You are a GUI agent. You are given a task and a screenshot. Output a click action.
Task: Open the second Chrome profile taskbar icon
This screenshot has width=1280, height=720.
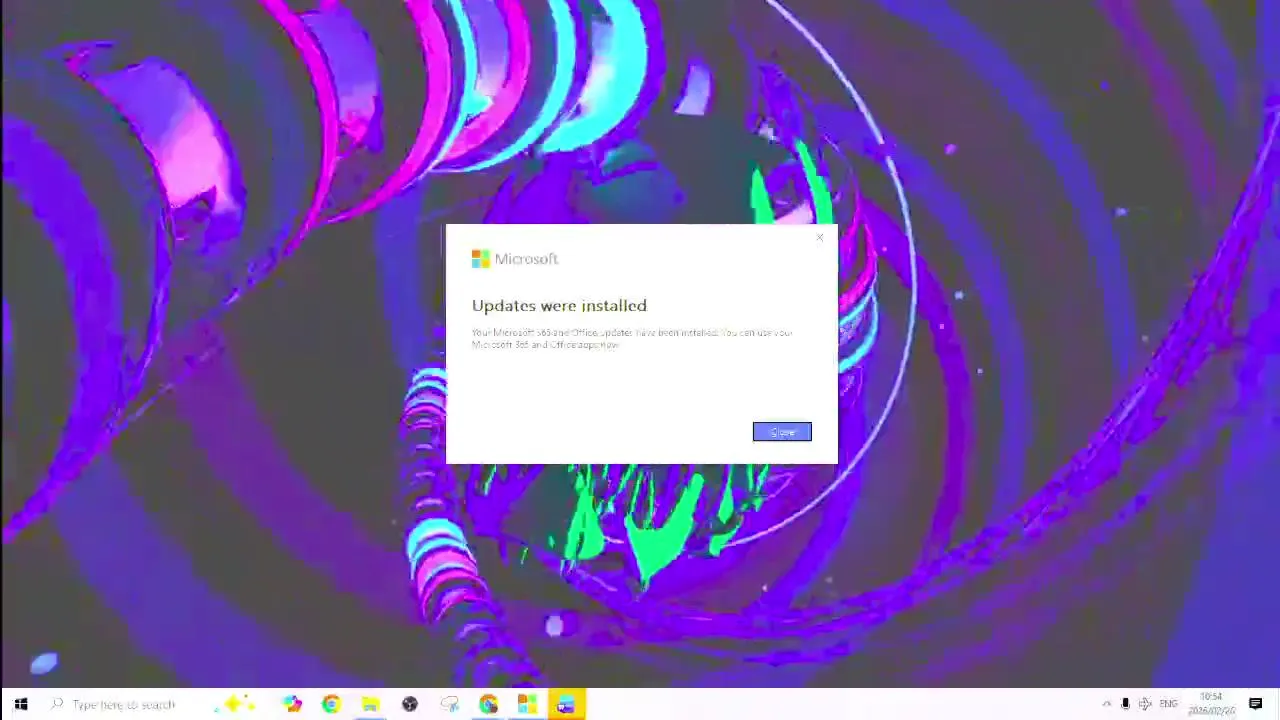coord(488,704)
